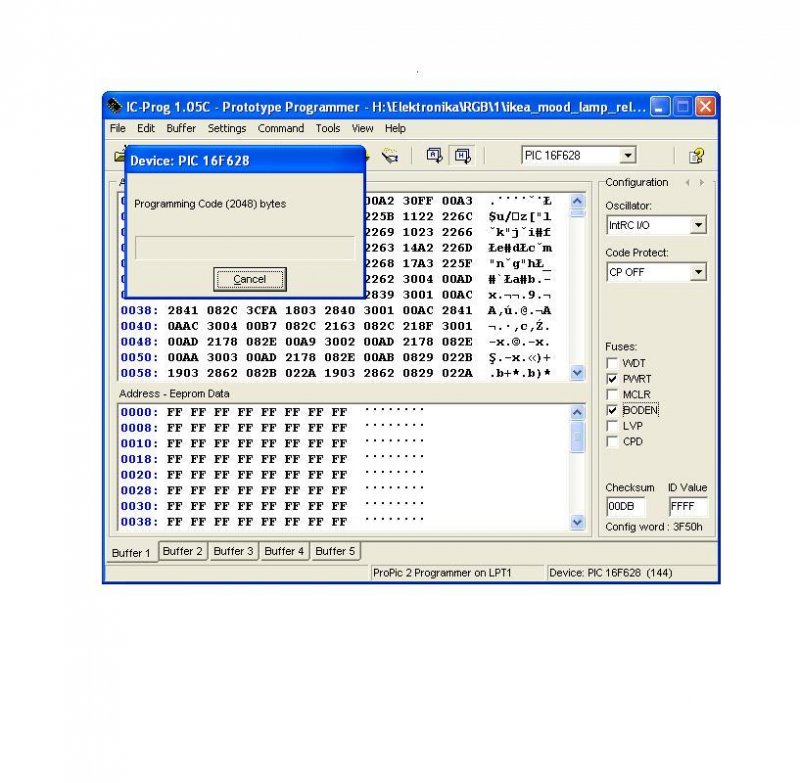
Task: Click the 'Address - Eeprom Data' label
Action: click(174, 394)
